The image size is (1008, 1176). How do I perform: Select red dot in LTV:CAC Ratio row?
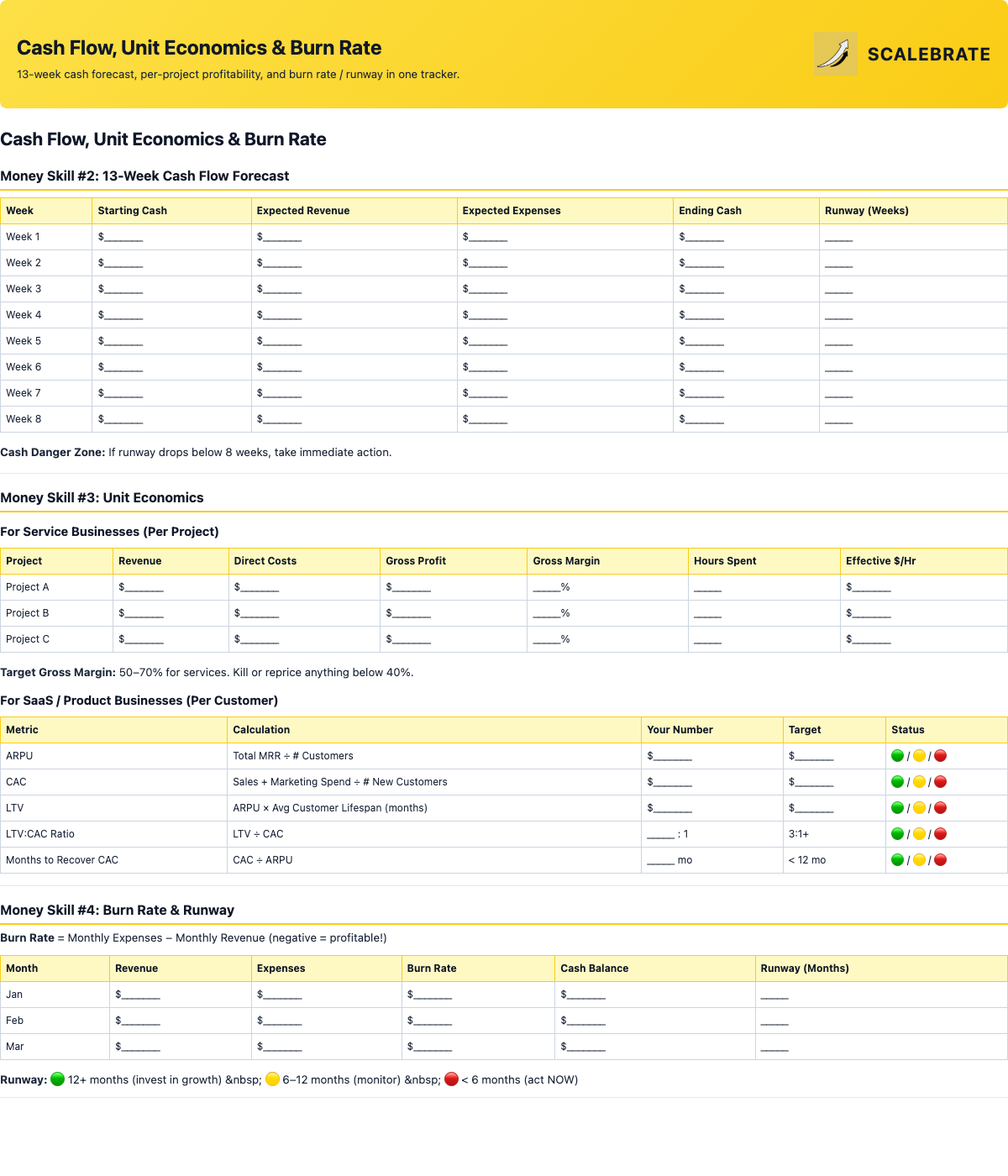[x=941, y=834]
